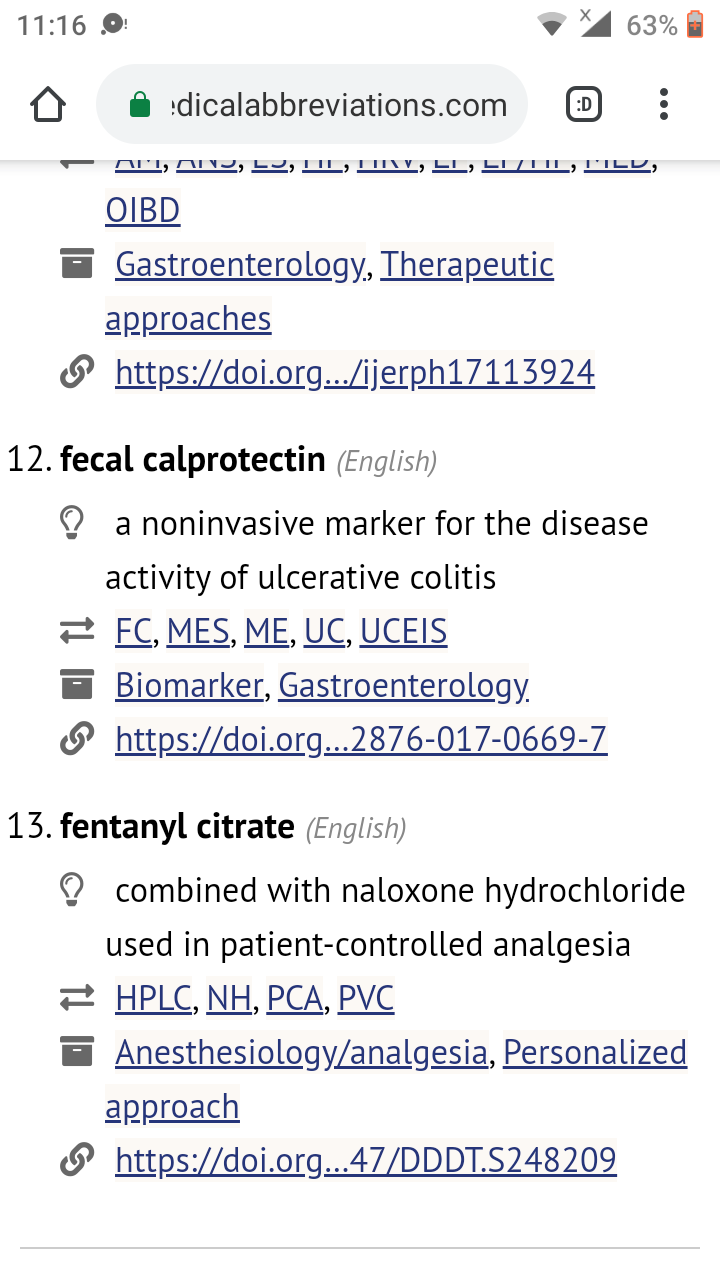Tap the browser home icon
This screenshot has height=1280, width=720.
coord(48,104)
